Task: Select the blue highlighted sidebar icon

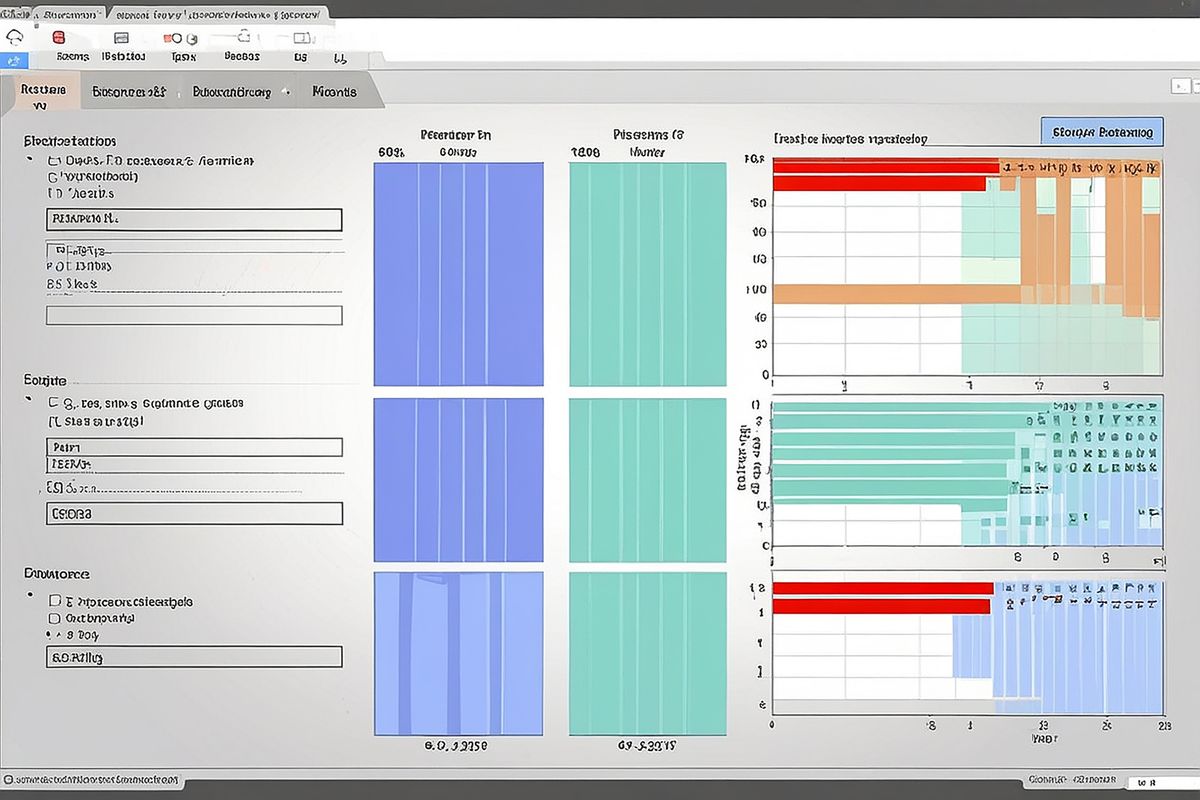Action: tap(15, 61)
